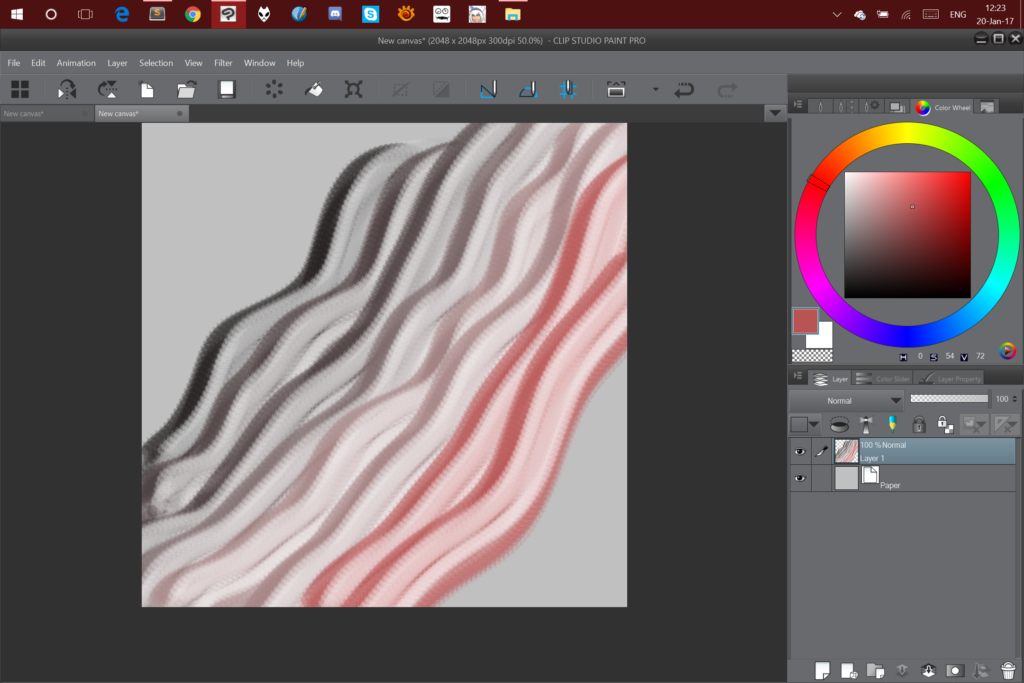The width and height of the screenshot is (1024, 683).
Task: Click the Undo arrow icon
Action: 684,89
